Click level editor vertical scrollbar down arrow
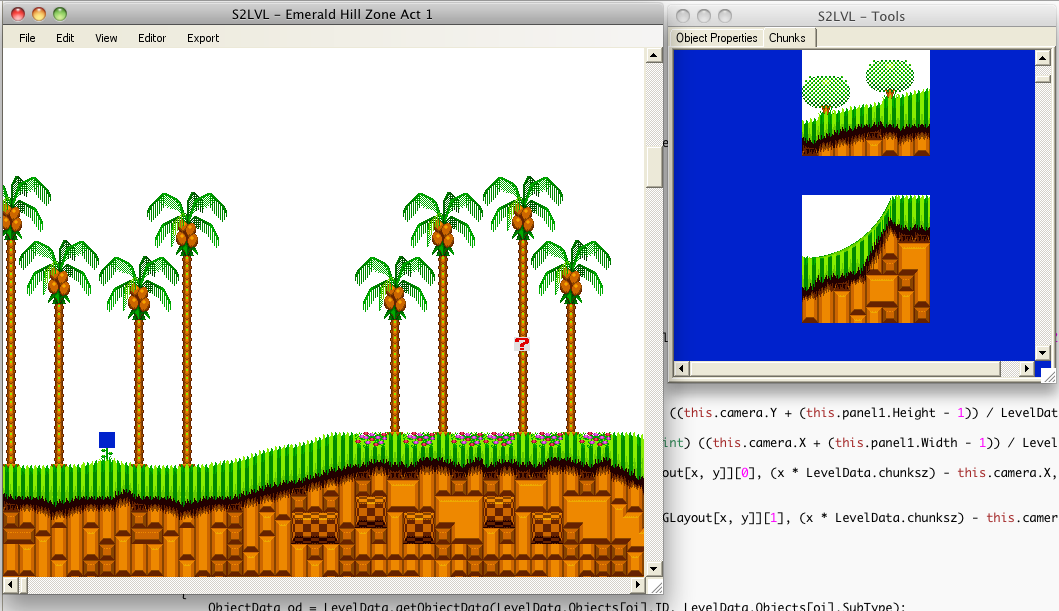The image size is (1059, 611). [653, 568]
